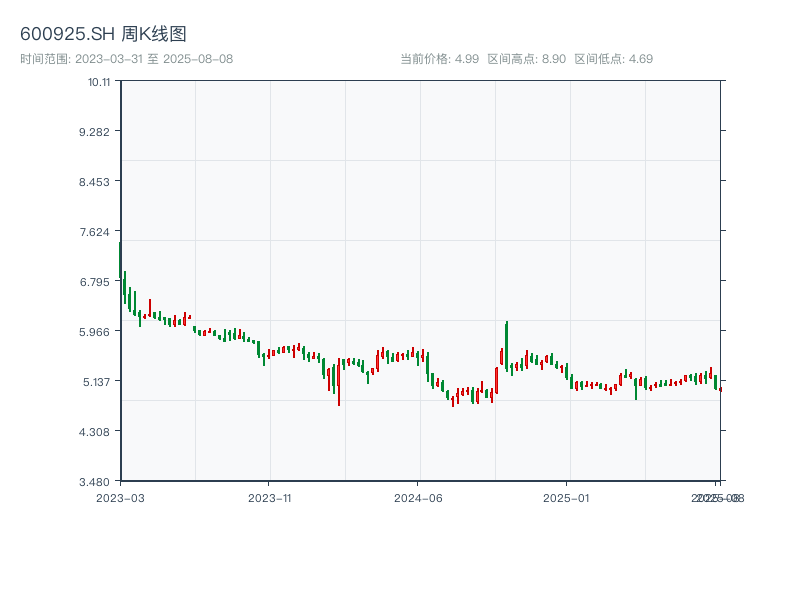Viewport: 800px width, 600px height.
Task: Select the 时间范围 date range text
Action: click(x=126, y=59)
